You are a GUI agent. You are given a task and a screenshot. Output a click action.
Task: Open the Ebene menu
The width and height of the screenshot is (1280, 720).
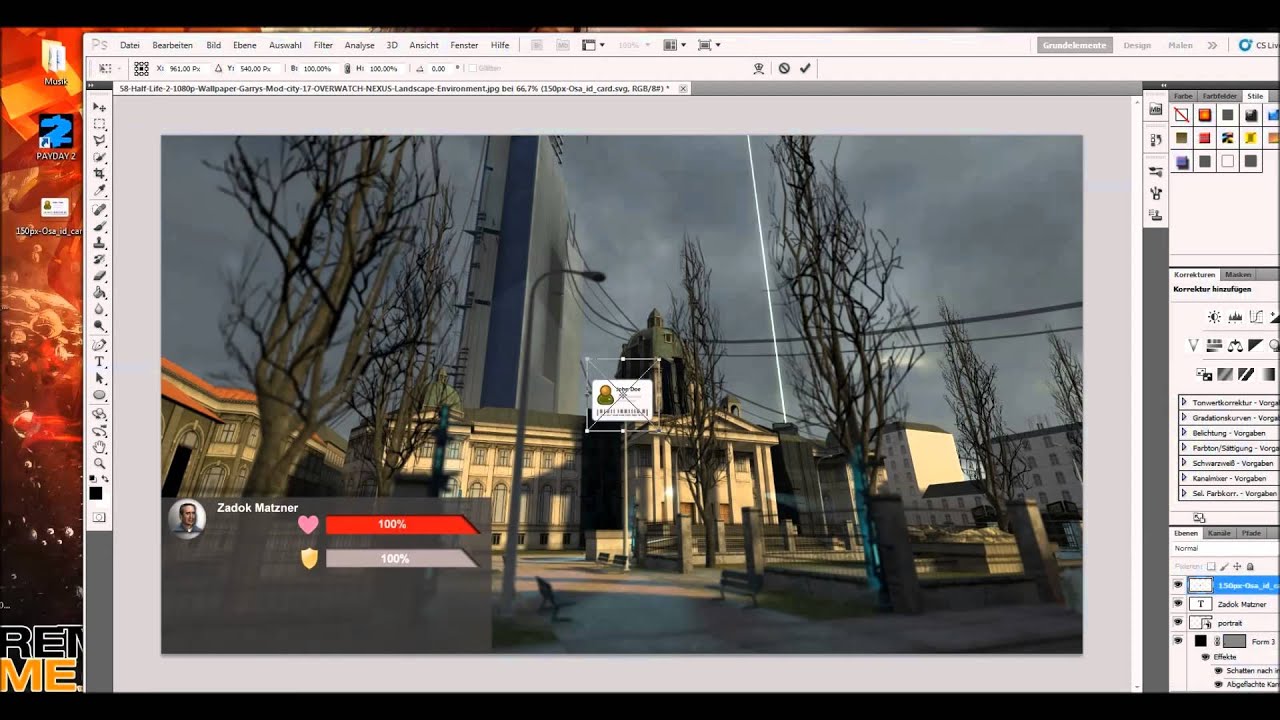(x=244, y=45)
